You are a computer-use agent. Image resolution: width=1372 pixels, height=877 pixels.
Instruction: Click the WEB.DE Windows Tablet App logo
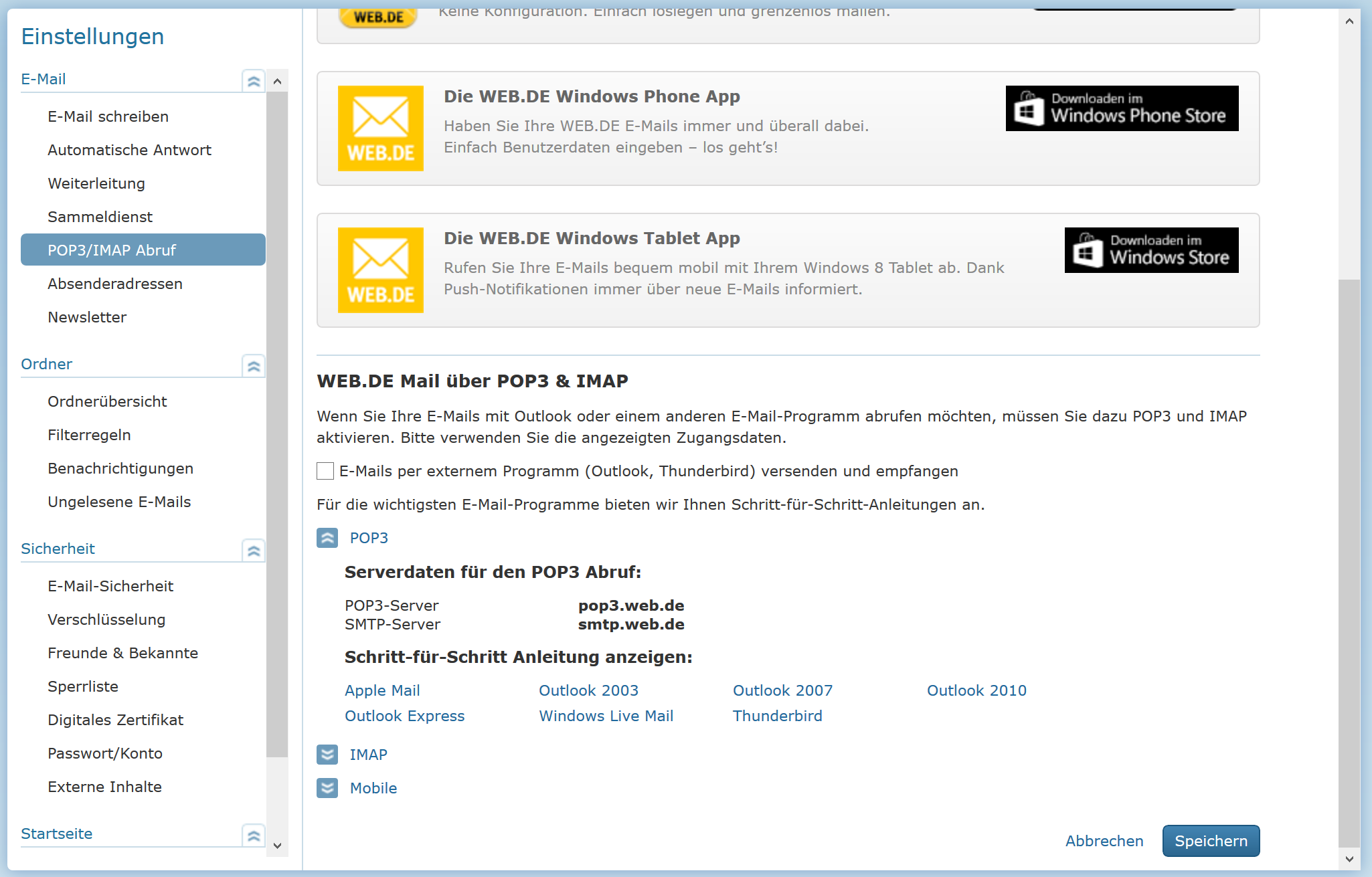(380, 270)
